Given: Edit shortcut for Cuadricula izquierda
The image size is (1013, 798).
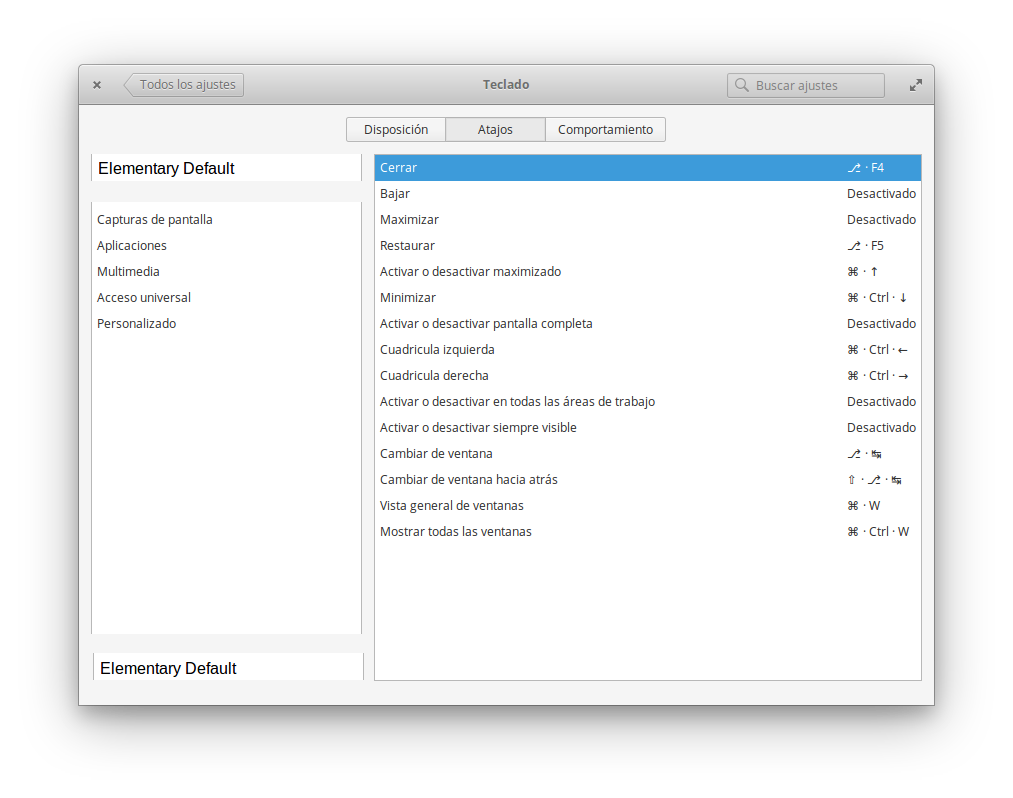Looking at the screenshot, I should 877,350.
